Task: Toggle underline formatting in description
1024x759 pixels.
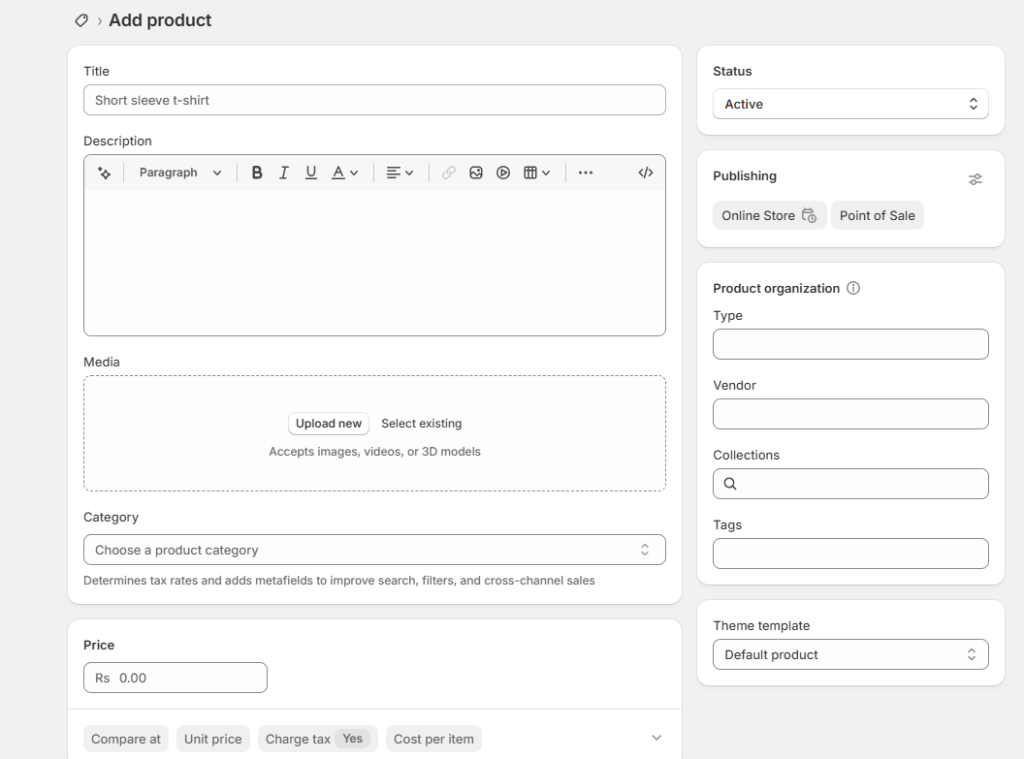Action: coord(311,172)
